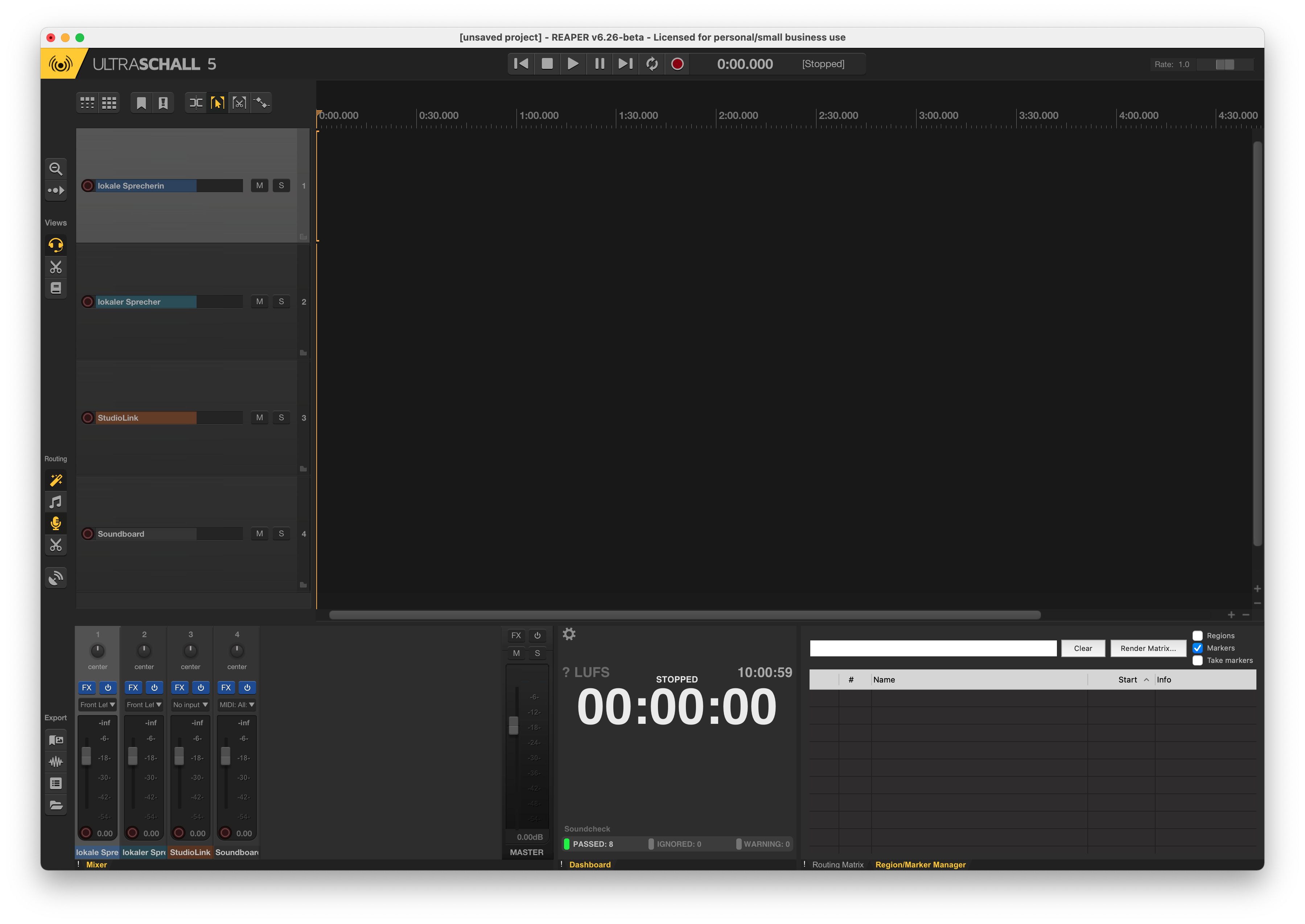The height and width of the screenshot is (924, 1305).
Task: Click the yellow headset view icon
Action: pyautogui.click(x=56, y=245)
